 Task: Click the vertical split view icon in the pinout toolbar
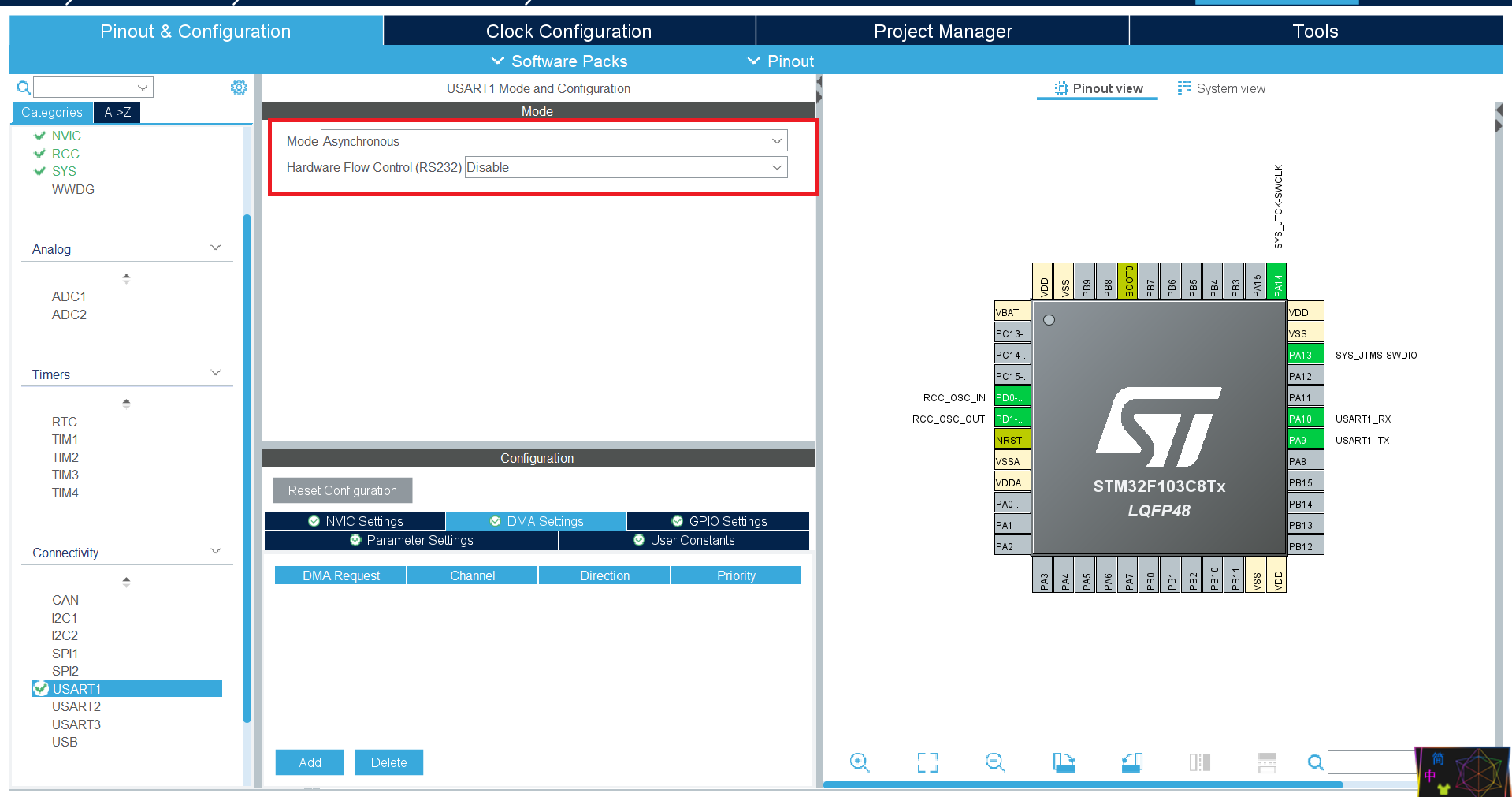[x=1200, y=762]
